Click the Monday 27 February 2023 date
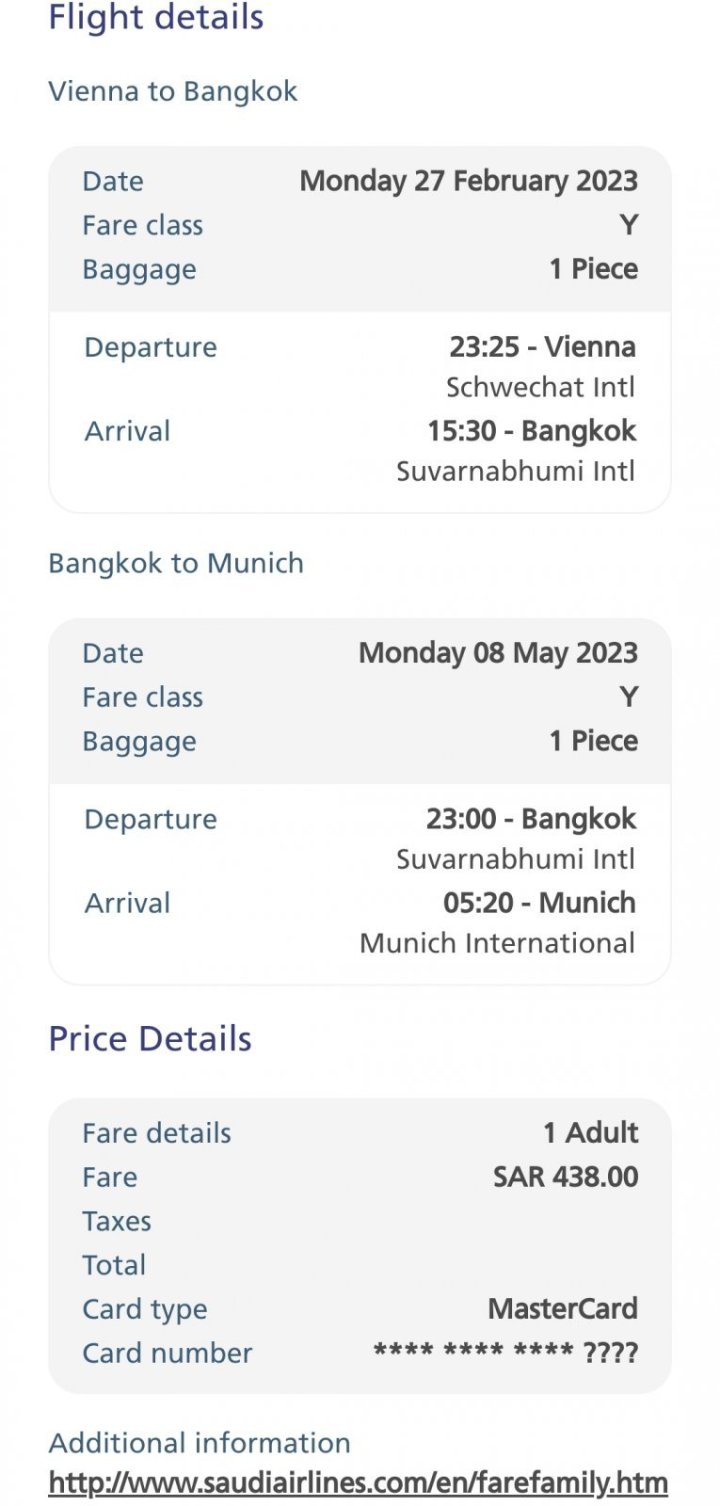The height and width of the screenshot is (1506, 720). 468,181
